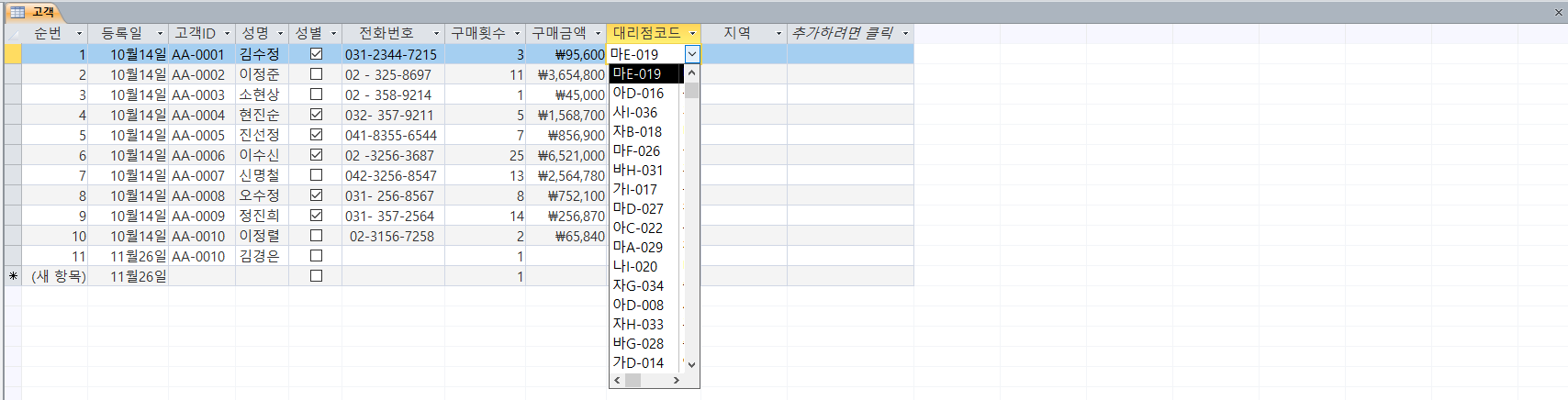Image resolution: width=1568 pixels, height=400 pixels.
Task: Open the 등록일 column header dropdown
Action: point(160,34)
